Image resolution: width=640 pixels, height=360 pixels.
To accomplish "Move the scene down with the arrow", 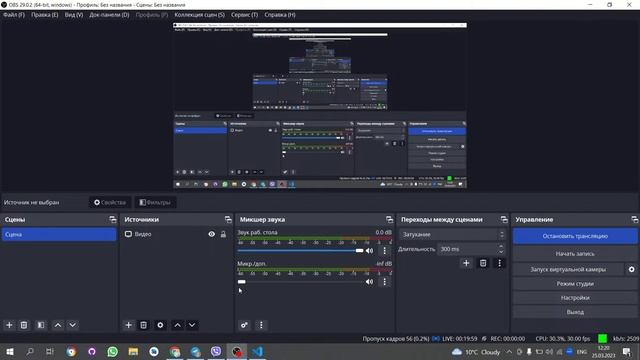I will pyautogui.click(x=72, y=325).
